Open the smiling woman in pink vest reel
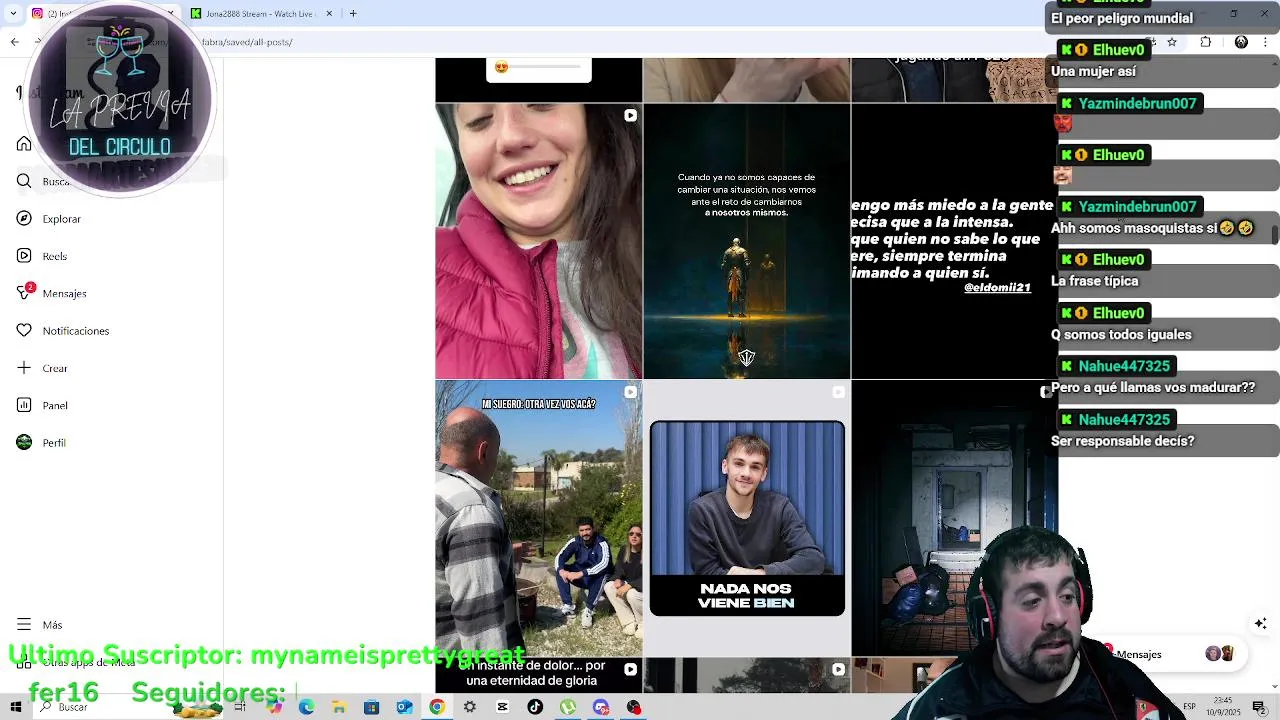 pyautogui.click(x=539, y=241)
